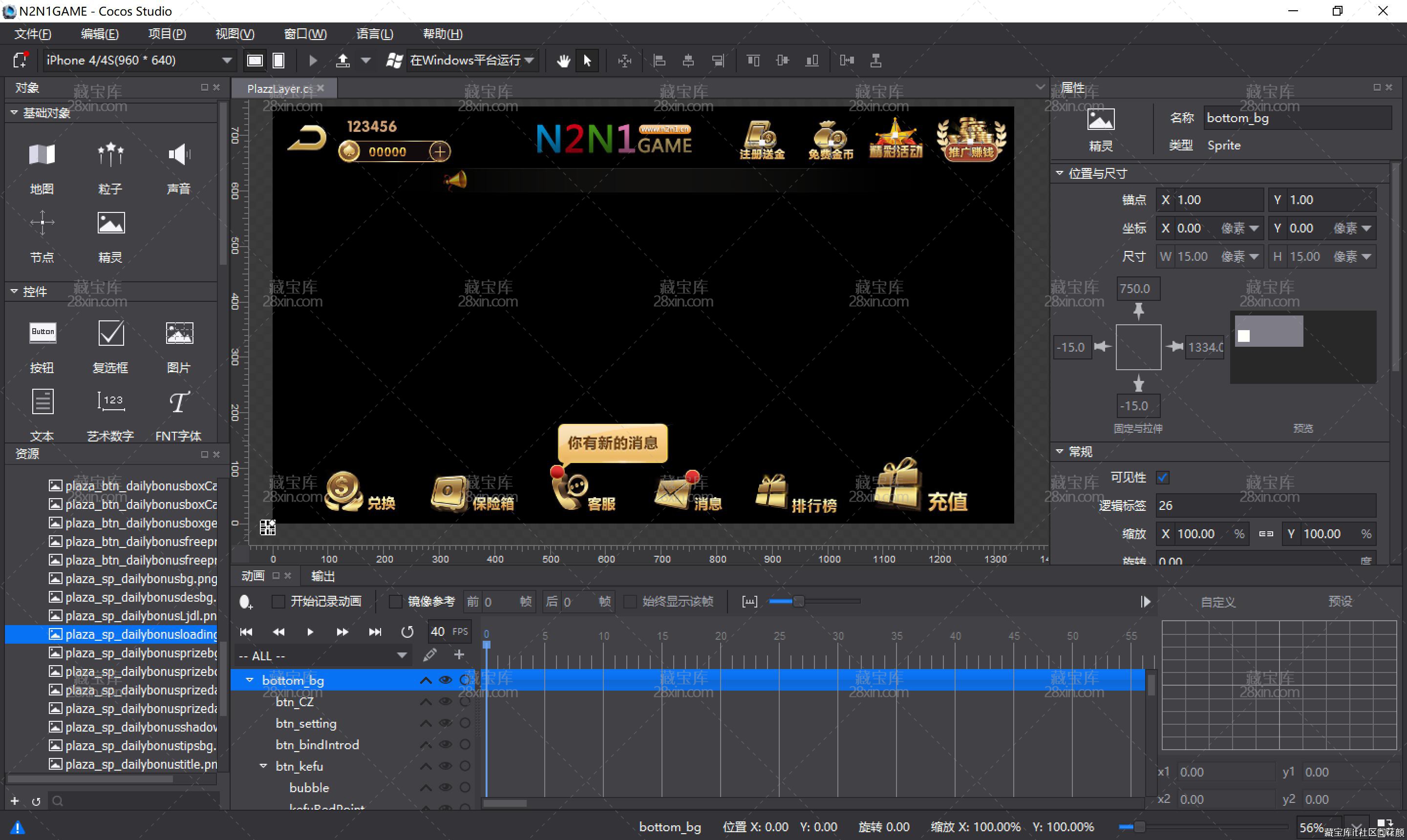Image resolution: width=1407 pixels, height=840 pixels.
Task: Switch to the Output (输出) tab
Action: coord(323,576)
